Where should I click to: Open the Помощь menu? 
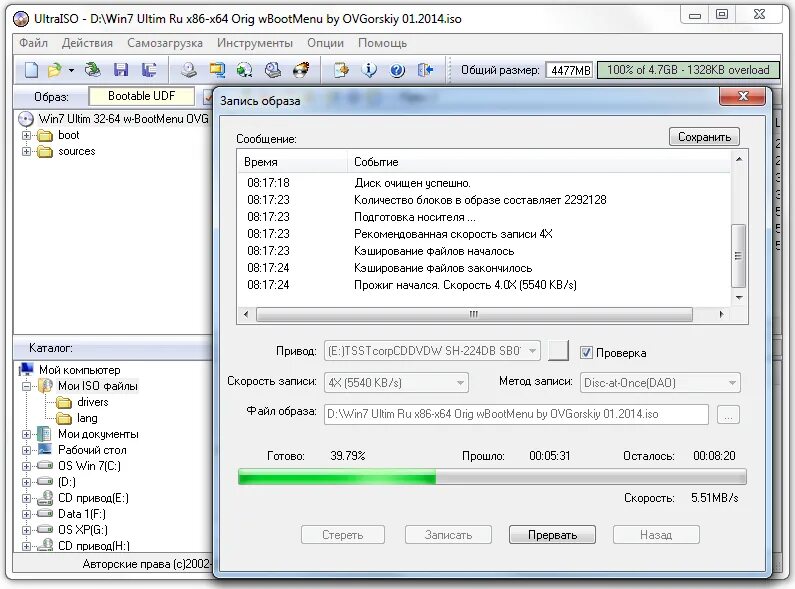(382, 43)
